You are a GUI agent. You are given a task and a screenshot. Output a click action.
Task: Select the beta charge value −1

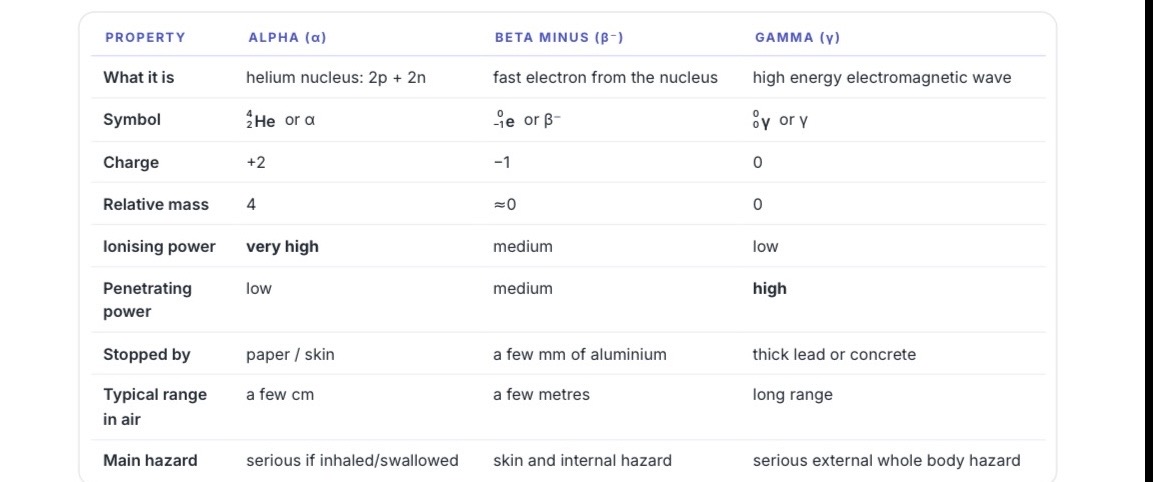click(x=502, y=162)
